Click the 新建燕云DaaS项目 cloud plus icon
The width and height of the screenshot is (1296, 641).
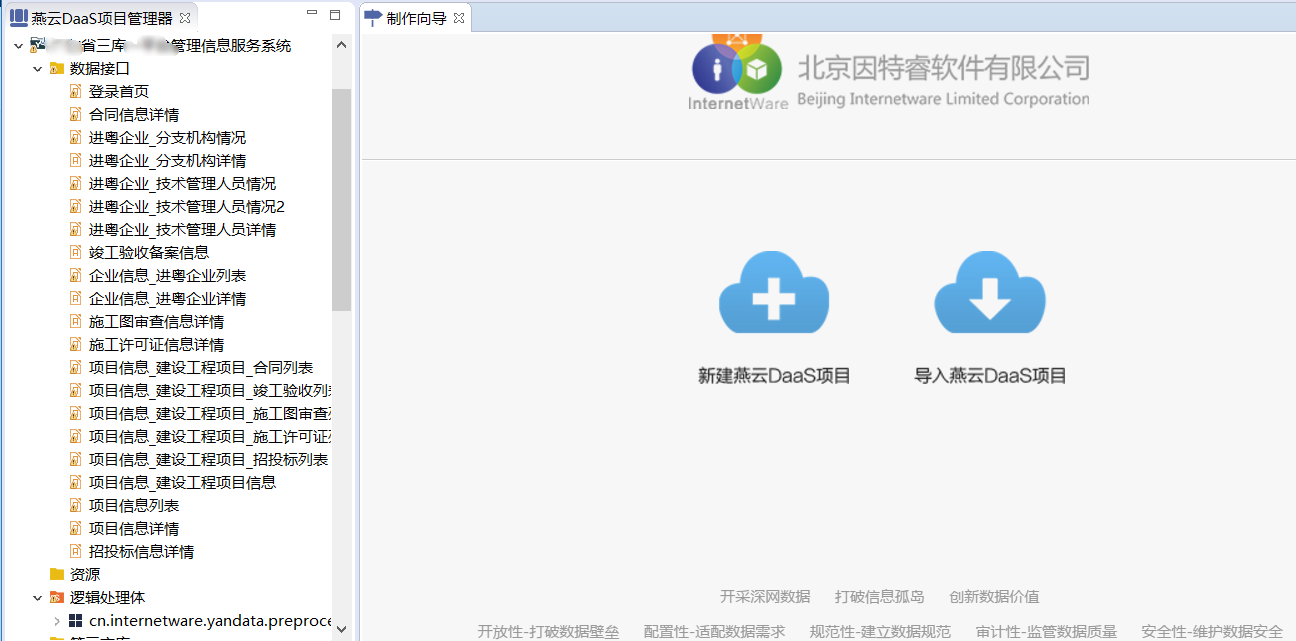(x=774, y=293)
